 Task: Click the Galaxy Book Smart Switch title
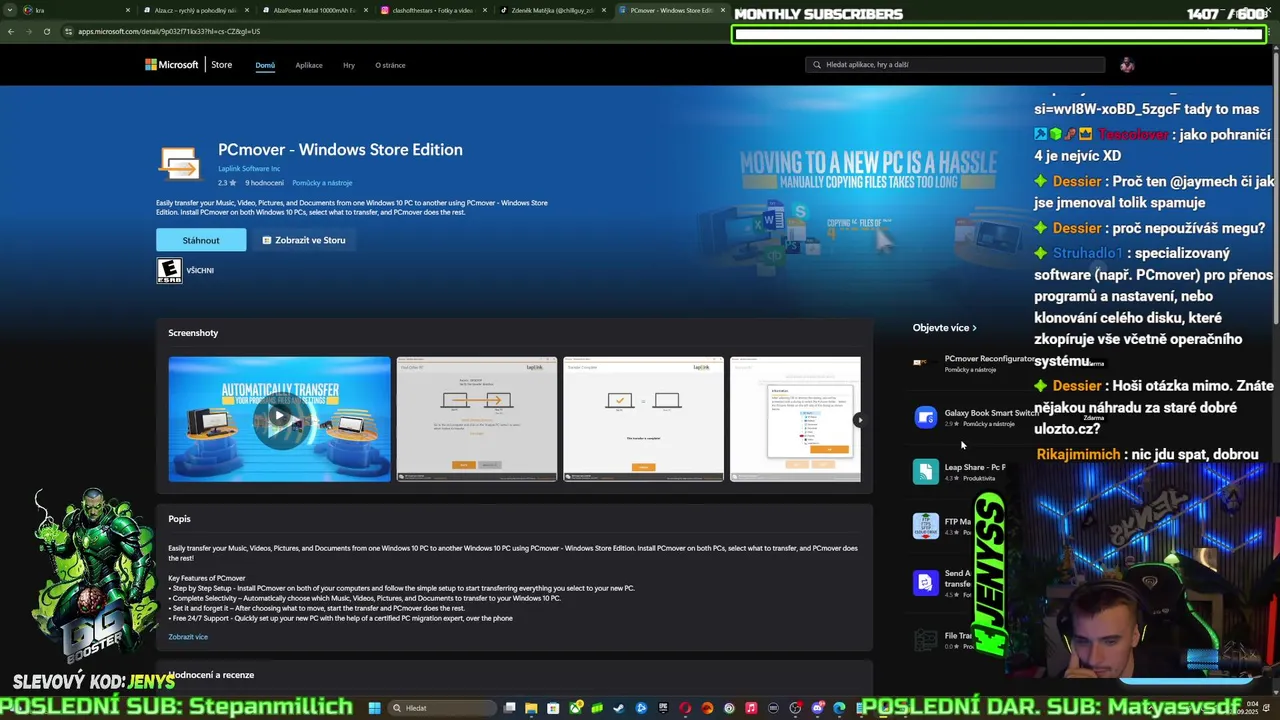click(x=991, y=412)
